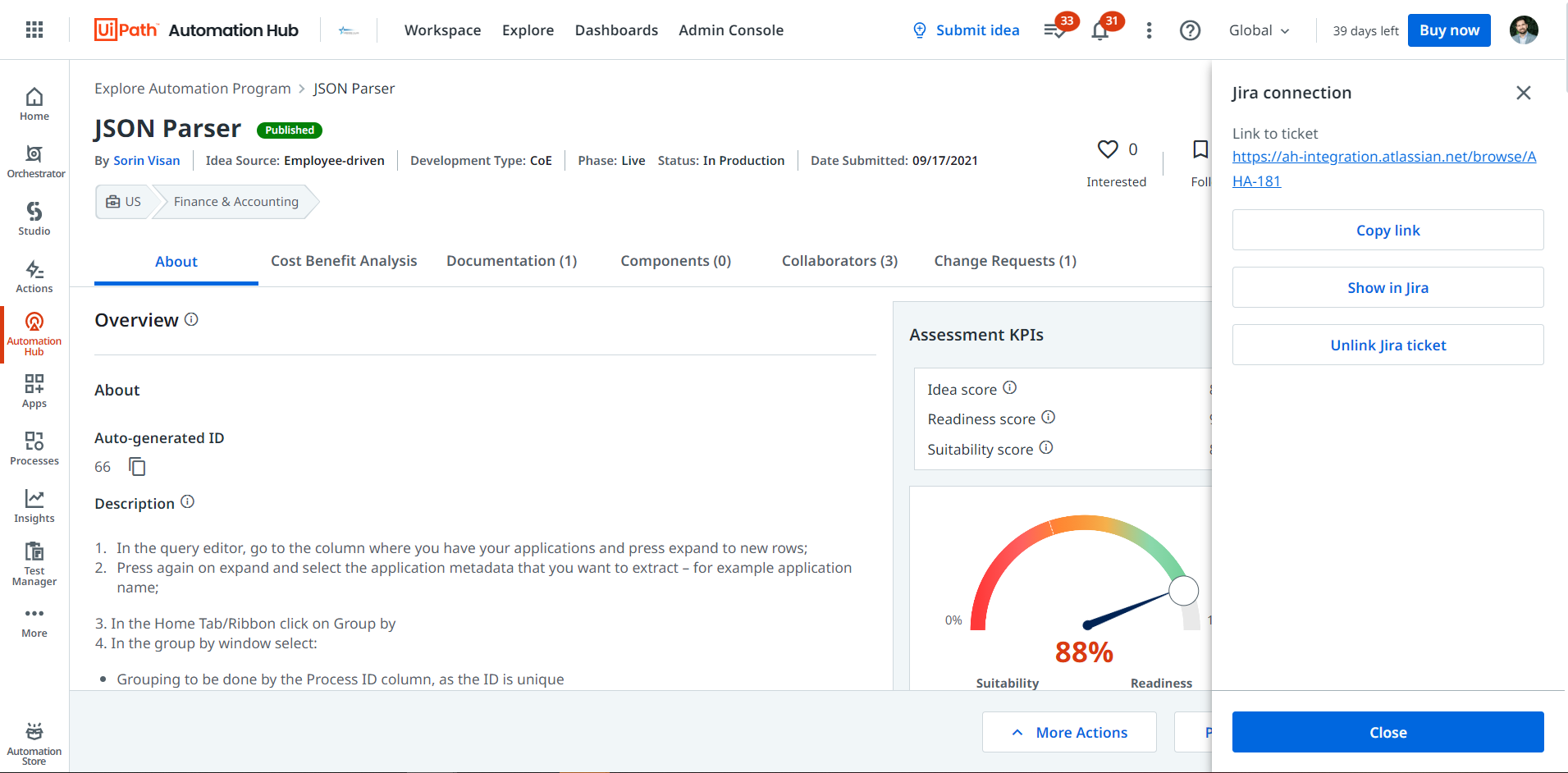1568x773 pixels.
Task: Select Automation Hub in the sidebar
Action: coord(34,334)
